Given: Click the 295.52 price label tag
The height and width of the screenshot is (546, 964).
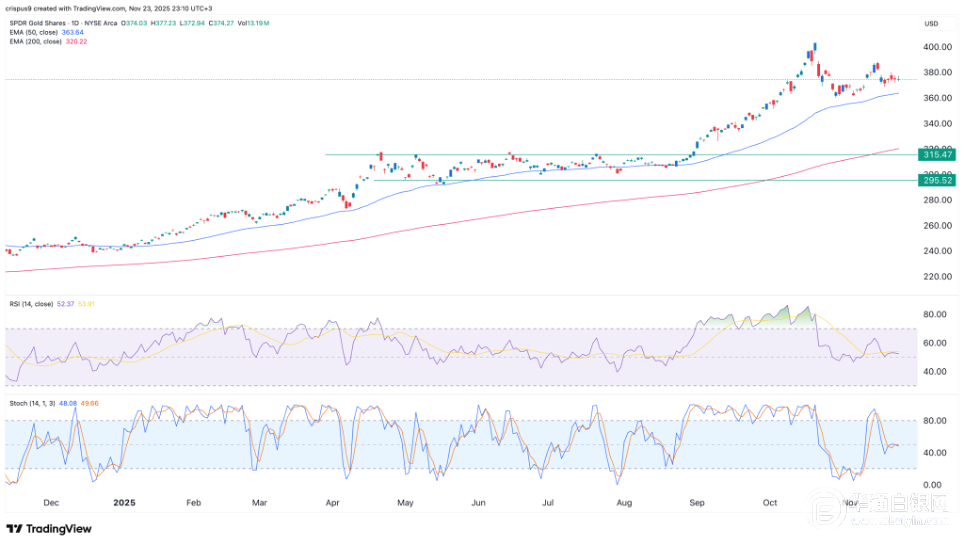Looking at the screenshot, I should click(x=936, y=181).
